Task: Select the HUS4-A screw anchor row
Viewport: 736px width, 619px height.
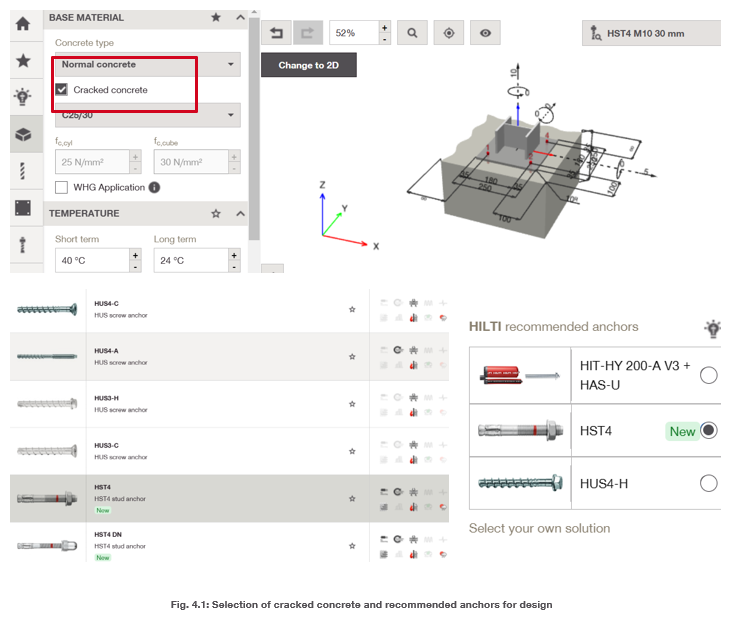Action: coord(230,357)
